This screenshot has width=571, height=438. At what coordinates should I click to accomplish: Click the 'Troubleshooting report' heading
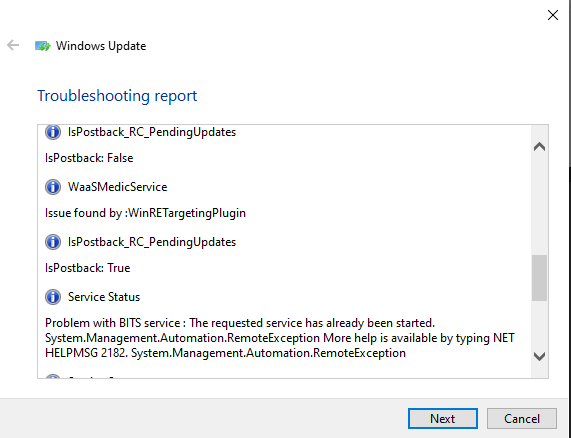point(117,96)
